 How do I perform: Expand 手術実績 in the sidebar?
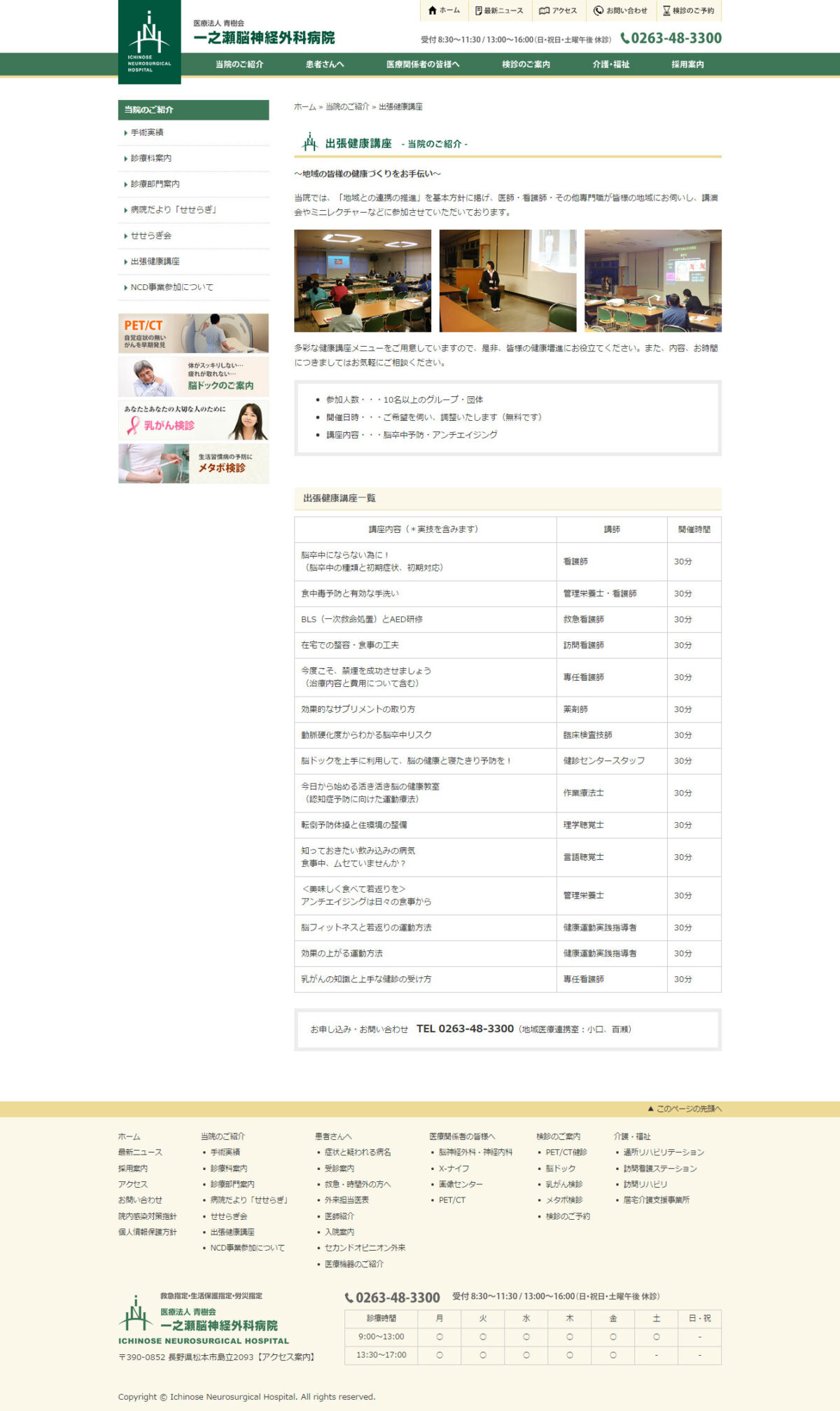(x=147, y=132)
